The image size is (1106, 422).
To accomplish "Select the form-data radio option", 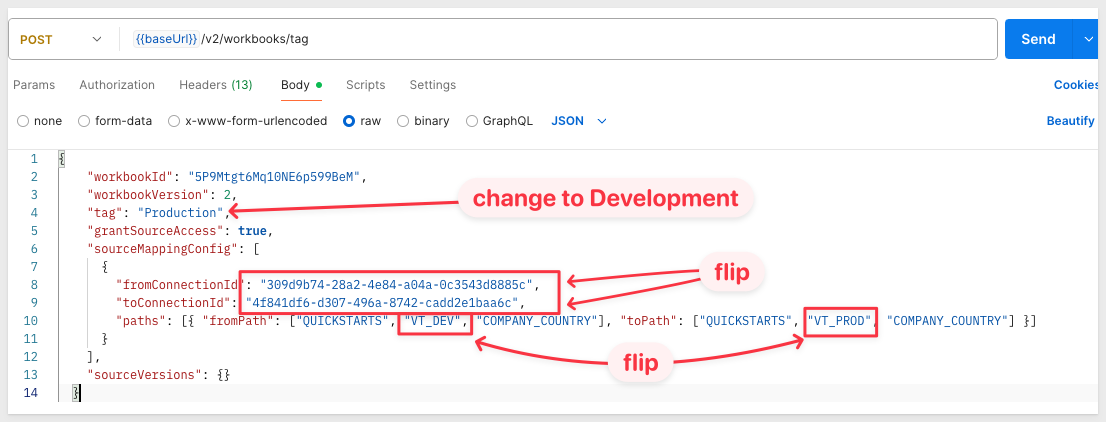I will (84, 121).
